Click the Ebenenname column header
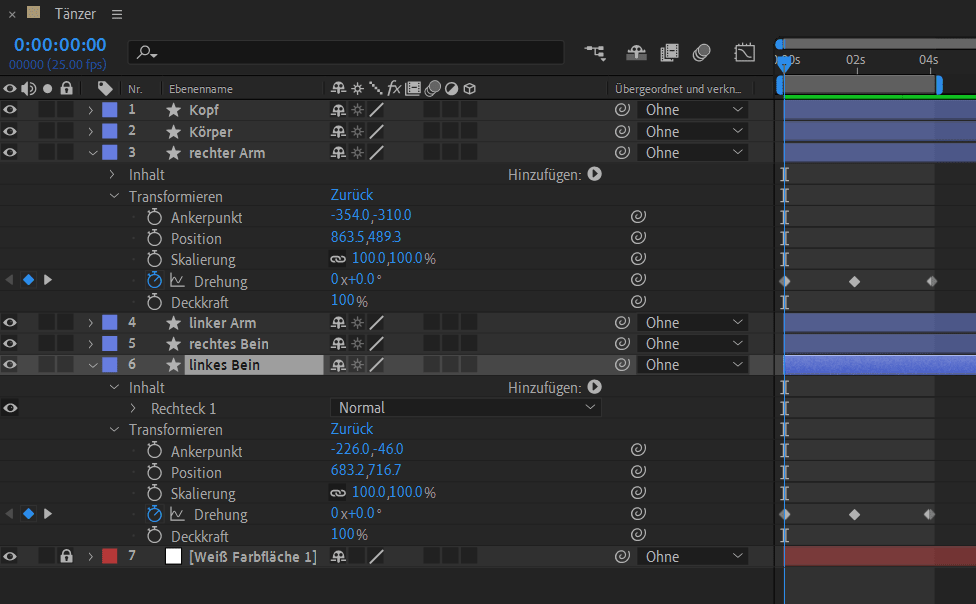The height and width of the screenshot is (604, 976). click(x=201, y=89)
